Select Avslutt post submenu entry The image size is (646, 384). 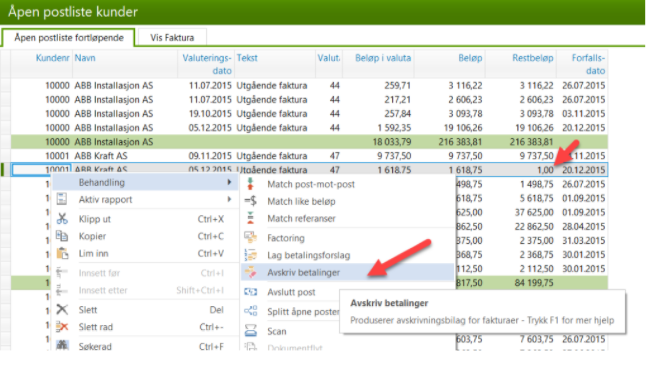[290, 292]
